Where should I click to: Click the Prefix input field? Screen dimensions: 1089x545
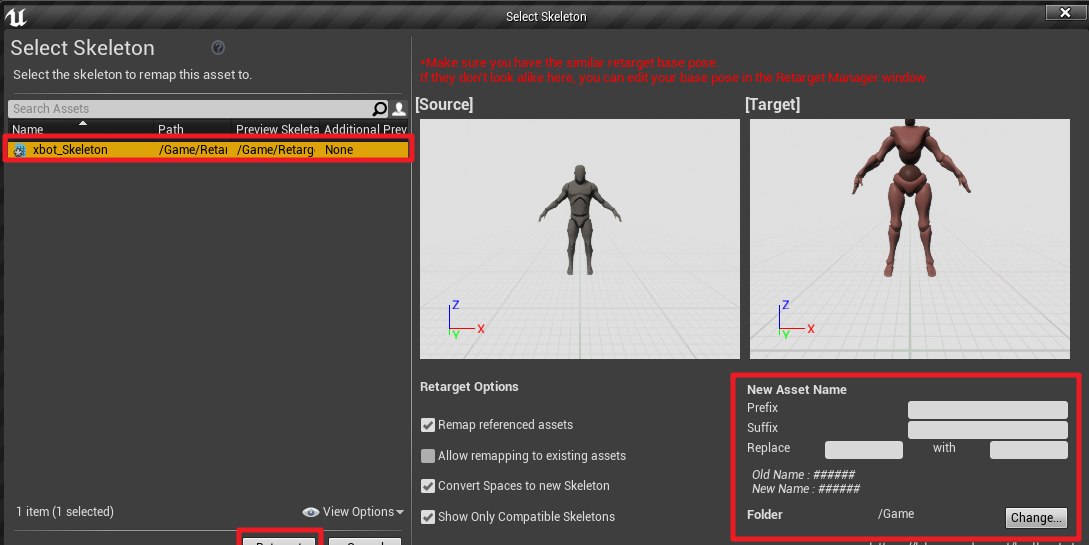point(987,410)
